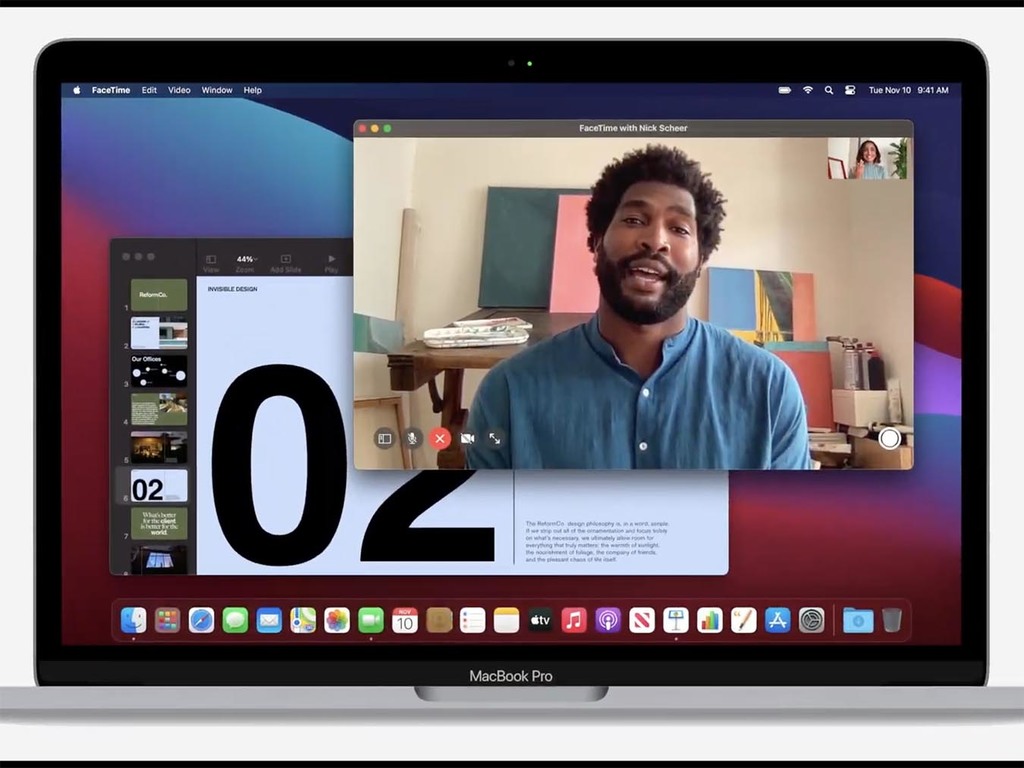This screenshot has height=768, width=1024.
Task: Open Mail from the Dock
Action: 269,620
